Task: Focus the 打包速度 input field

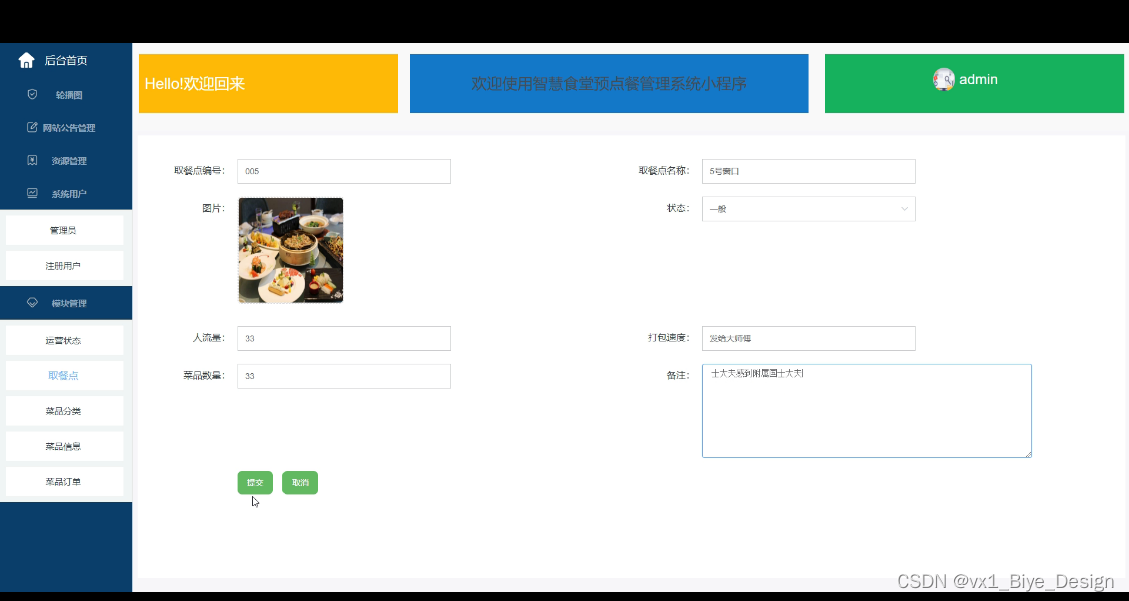Action: (809, 338)
